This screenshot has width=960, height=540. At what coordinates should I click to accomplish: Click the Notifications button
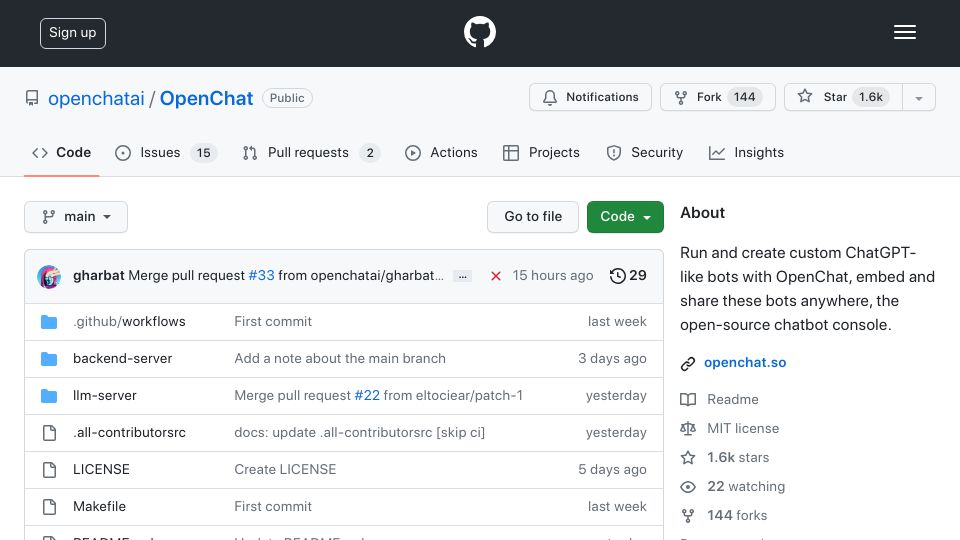pos(590,97)
